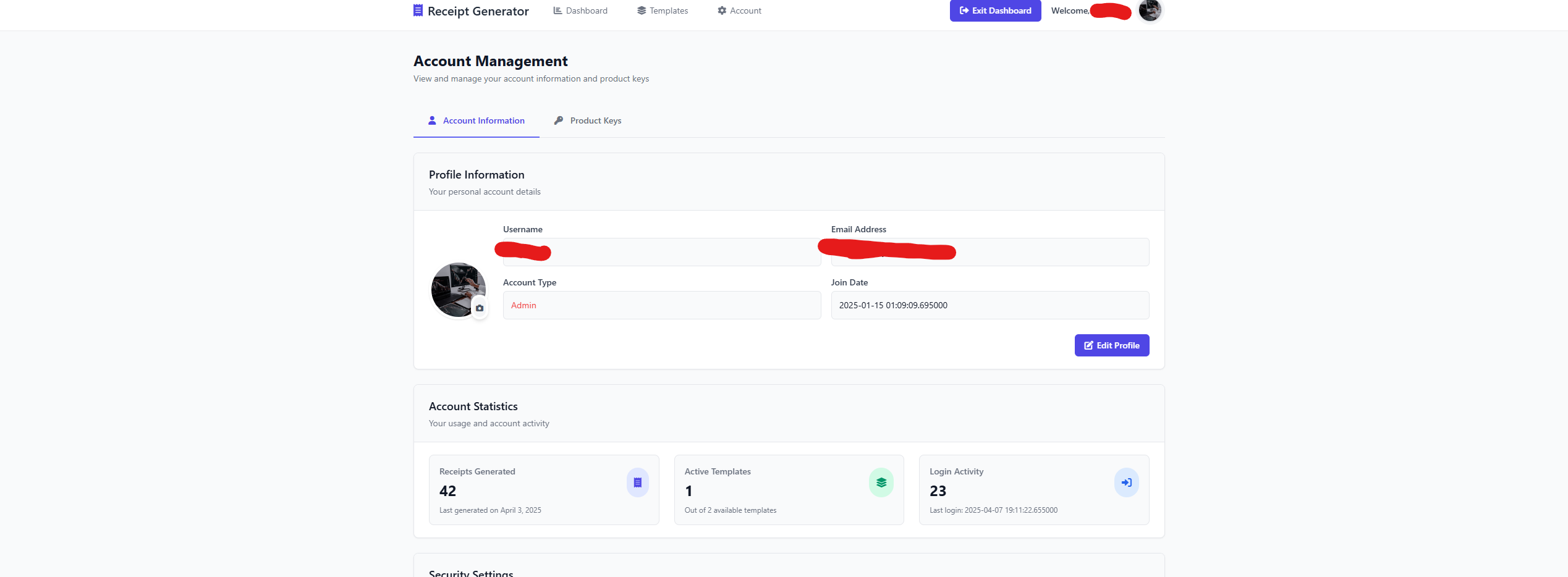The width and height of the screenshot is (1568, 577).
Task: Click the green layers icon in Active Templates
Action: pyautogui.click(x=881, y=482)
